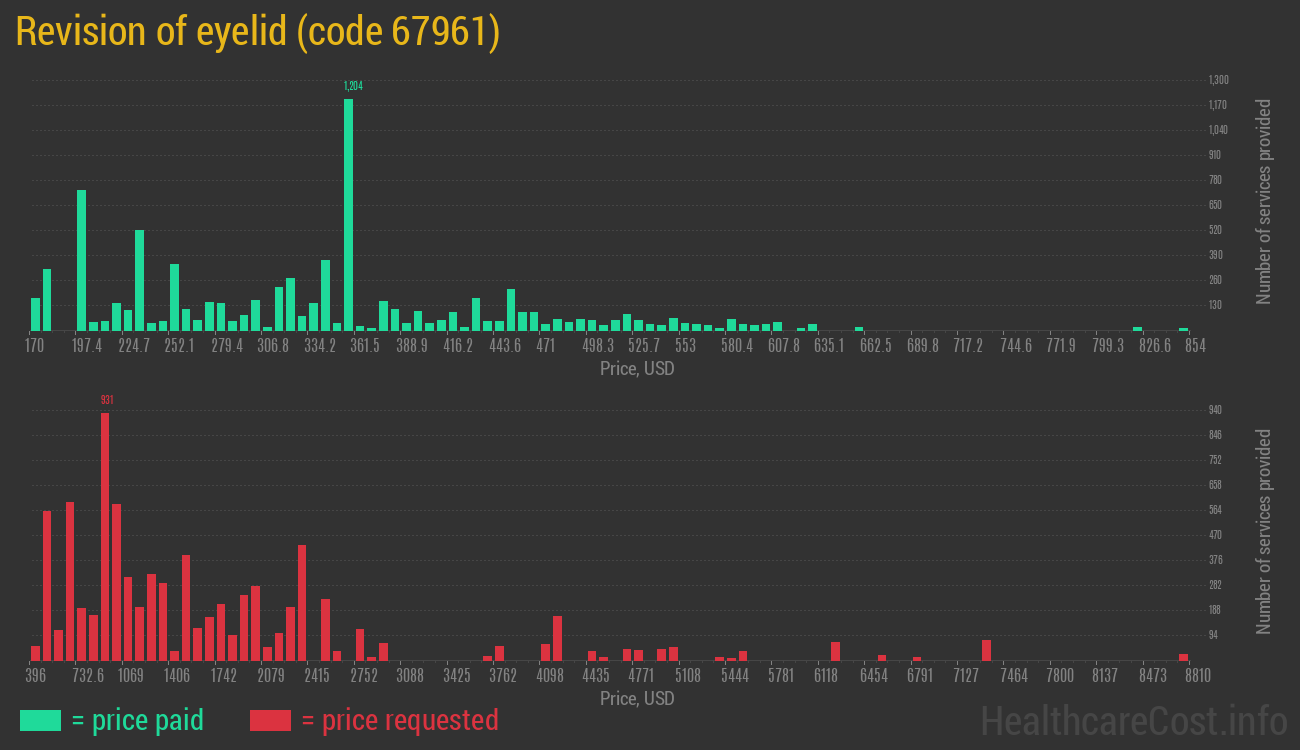The height and width of the screenshot is (750, 1300).
Task: Click the red bar at far right near 8810
Action: pyautogui.click(x=1183, y=657)
